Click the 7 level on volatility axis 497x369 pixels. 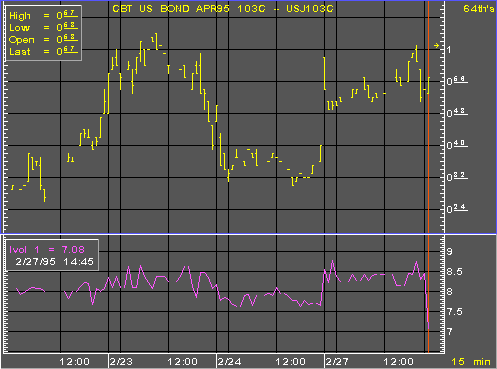[450, 332]
